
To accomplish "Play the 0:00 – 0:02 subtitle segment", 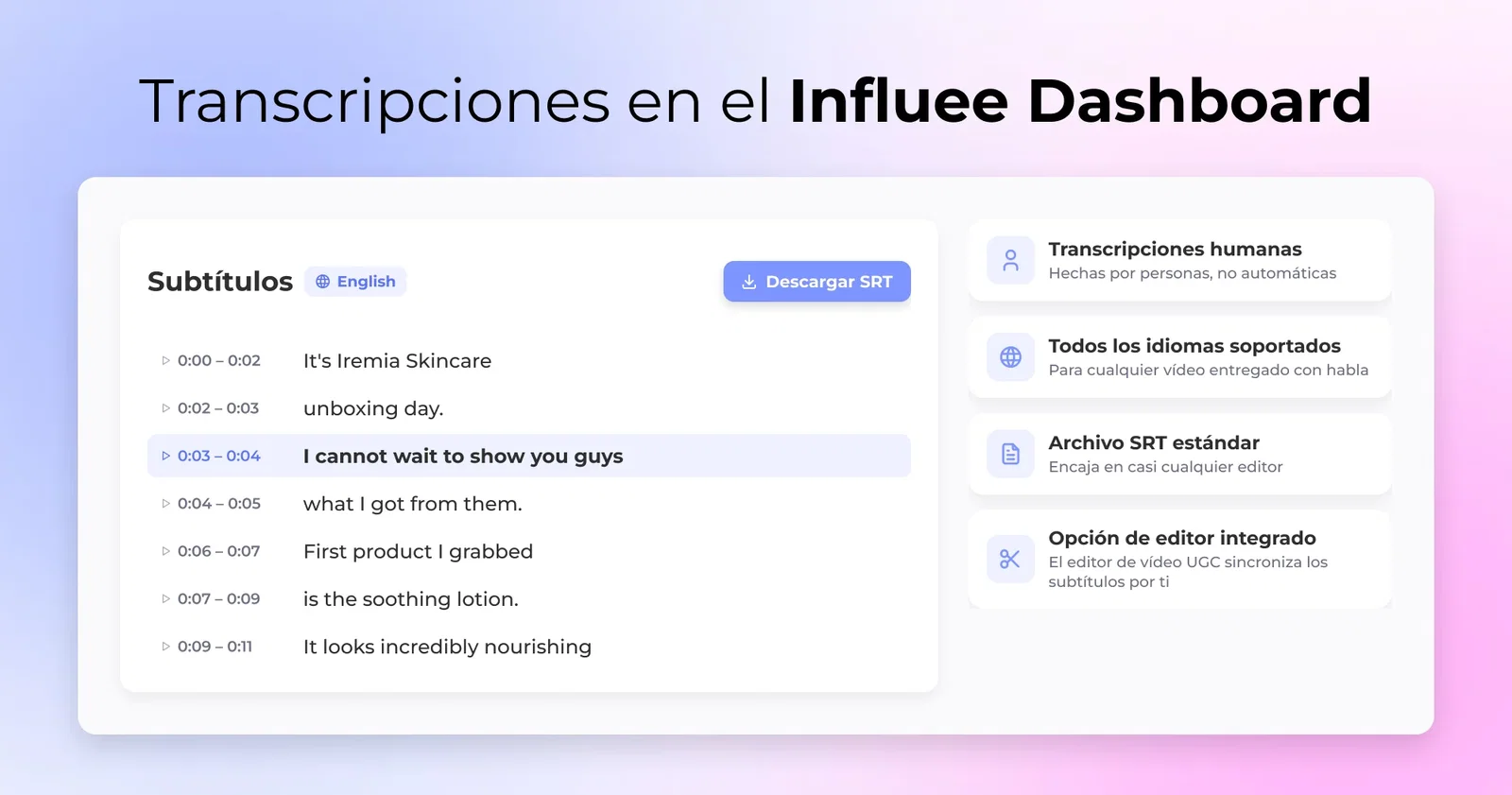I will 165,361.
